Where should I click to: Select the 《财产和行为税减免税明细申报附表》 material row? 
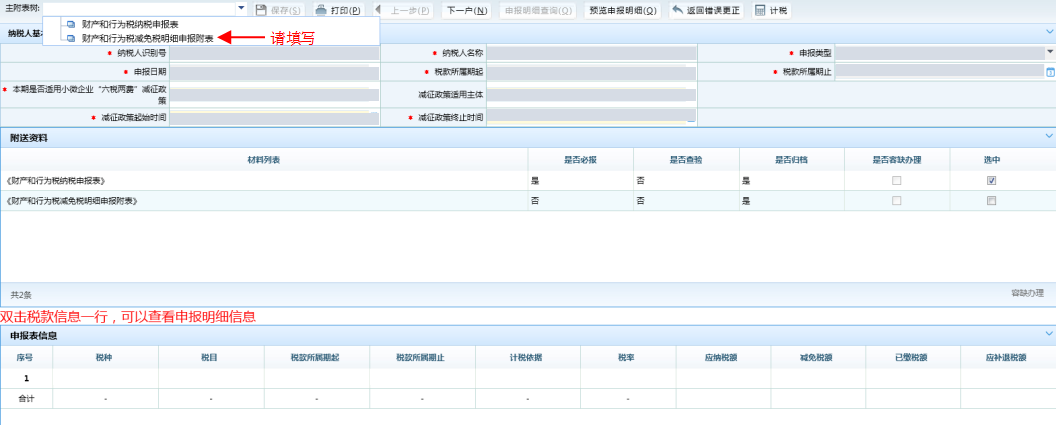click(528, 201)
